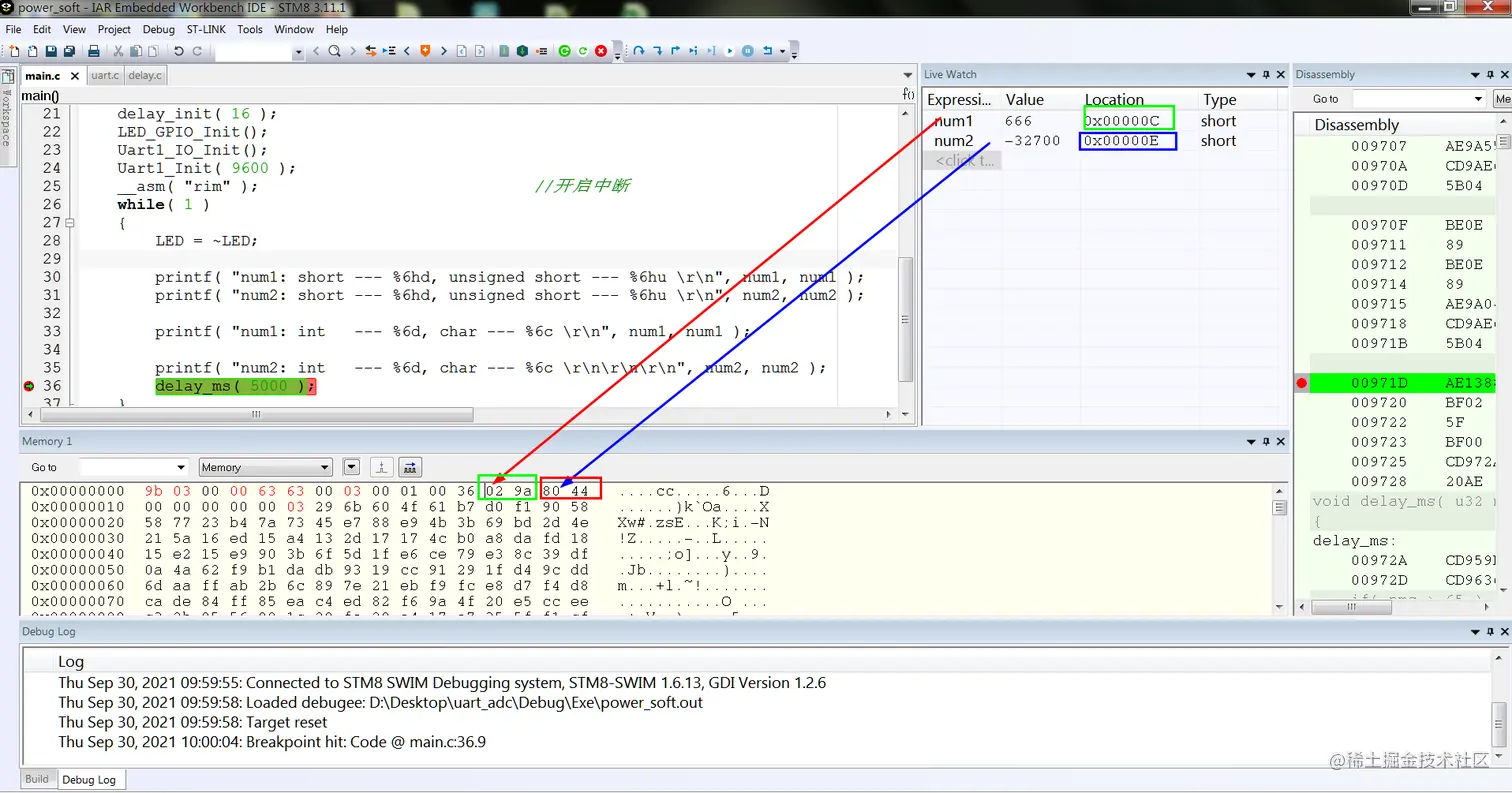
Task: Click the blue Step Over debug icon
Action: [639, 50]
